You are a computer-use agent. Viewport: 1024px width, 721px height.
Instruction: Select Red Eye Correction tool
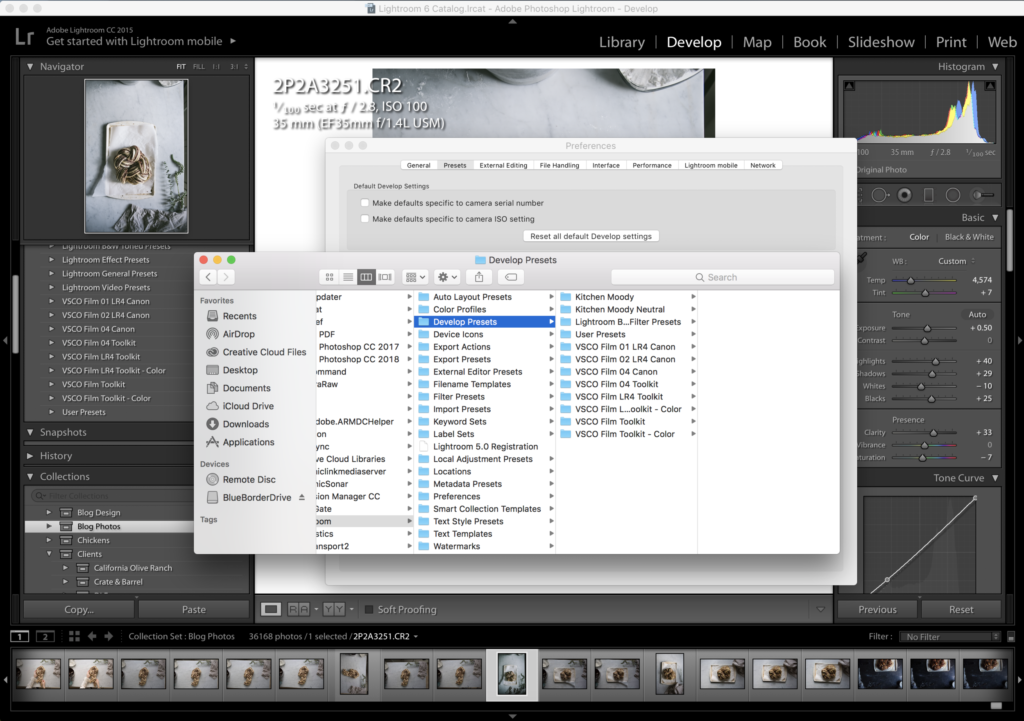[x=904, y=195]
